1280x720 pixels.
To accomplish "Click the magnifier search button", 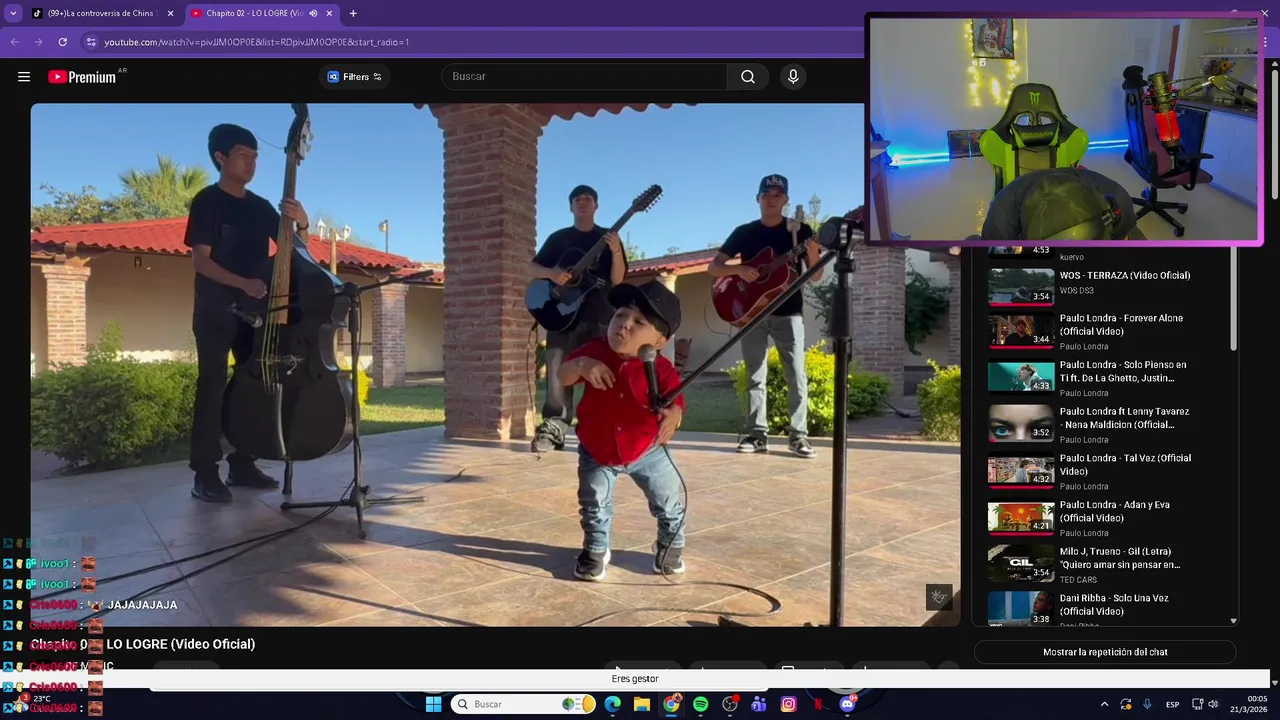I will click(748, 77).
